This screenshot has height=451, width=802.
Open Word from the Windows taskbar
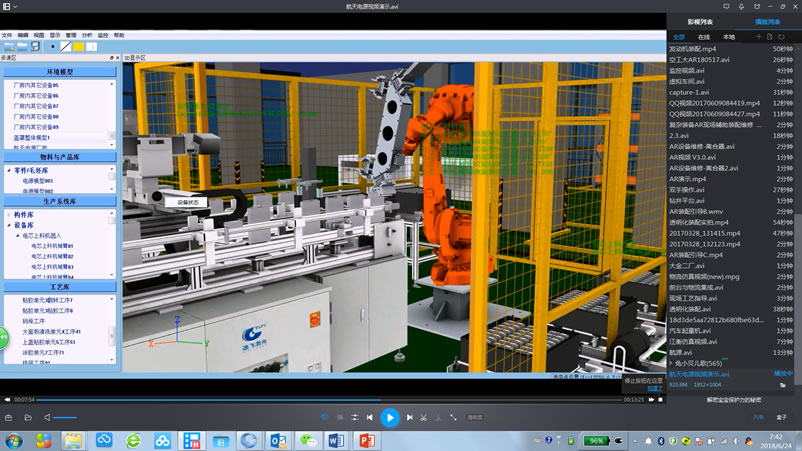click(335, 440)
